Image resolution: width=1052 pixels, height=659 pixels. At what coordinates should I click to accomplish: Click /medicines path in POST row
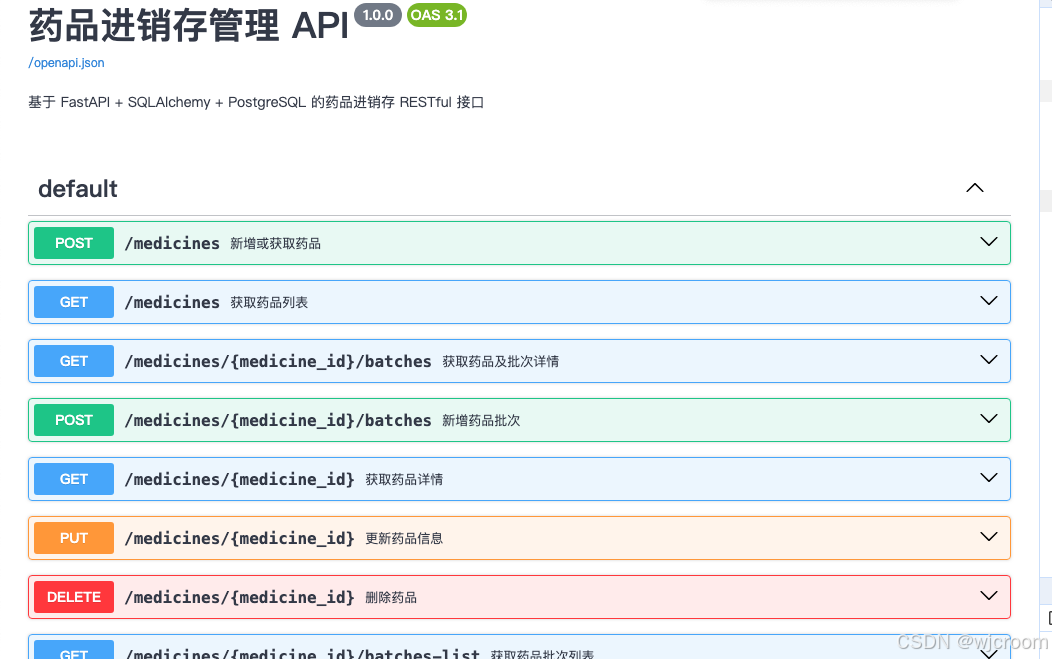coord(172,243)
